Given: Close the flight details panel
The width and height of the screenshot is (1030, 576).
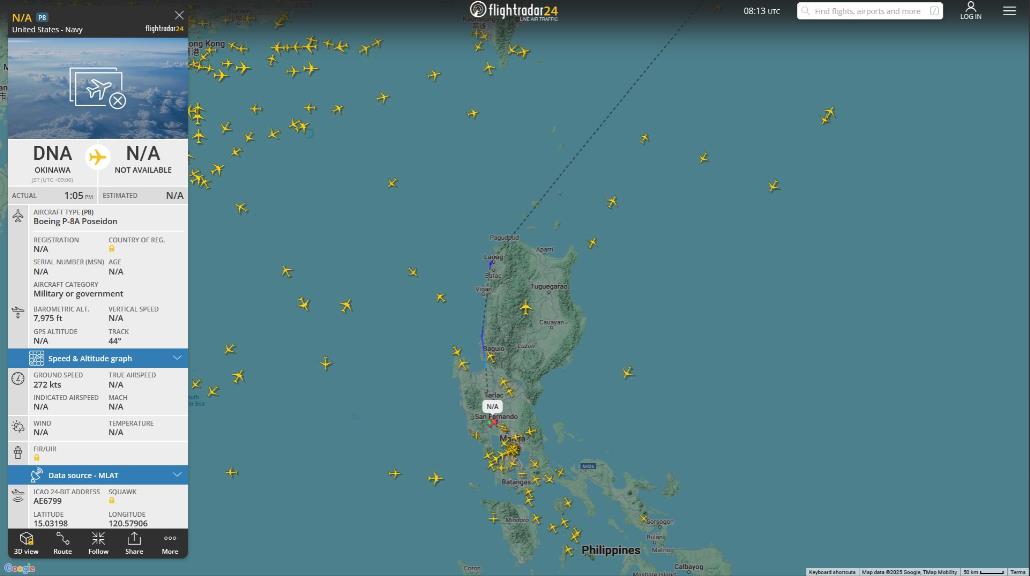Looking at the screenshot, I should (179, 15).
